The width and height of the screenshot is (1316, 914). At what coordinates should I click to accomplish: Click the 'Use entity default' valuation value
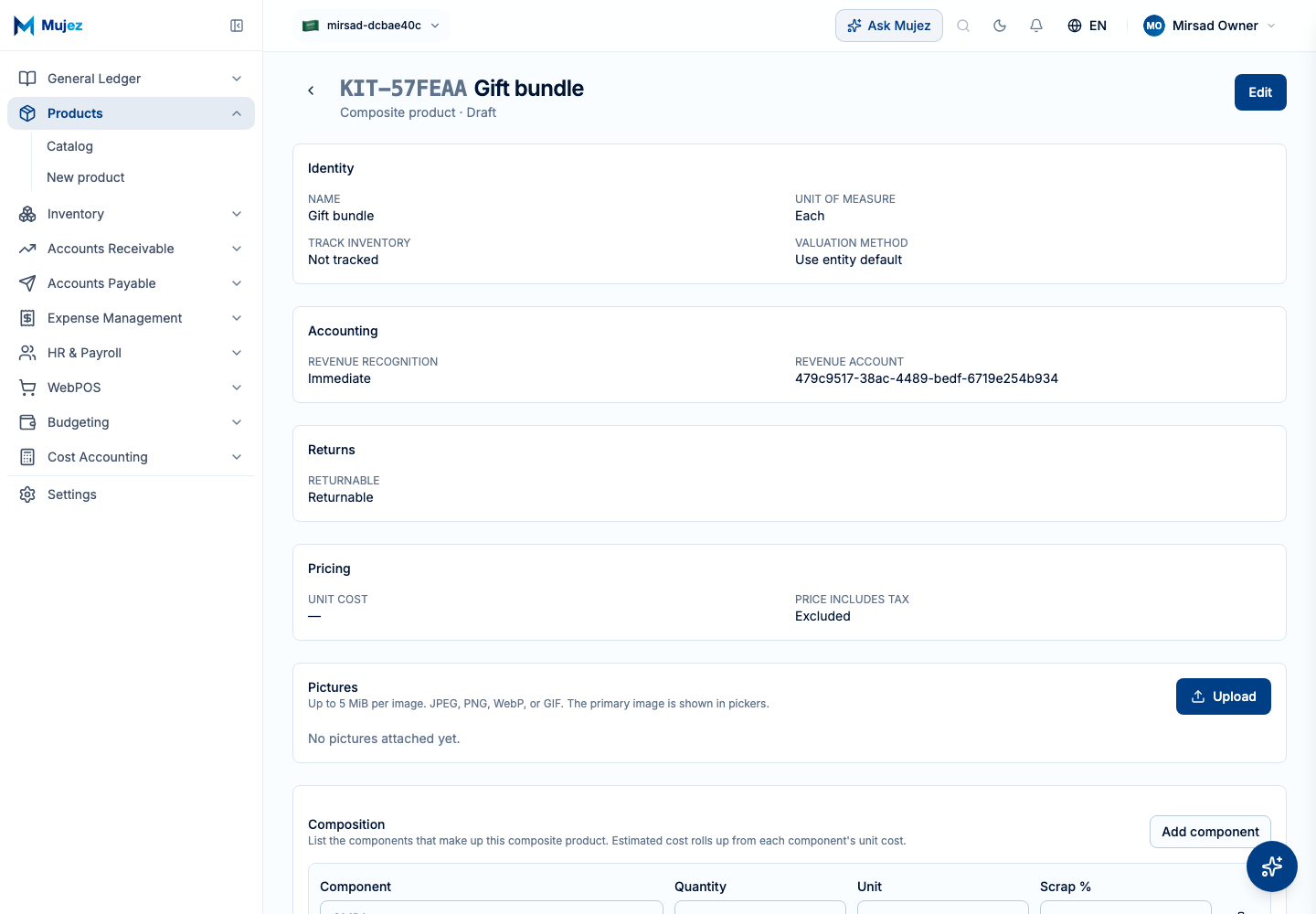click(848, 260)
